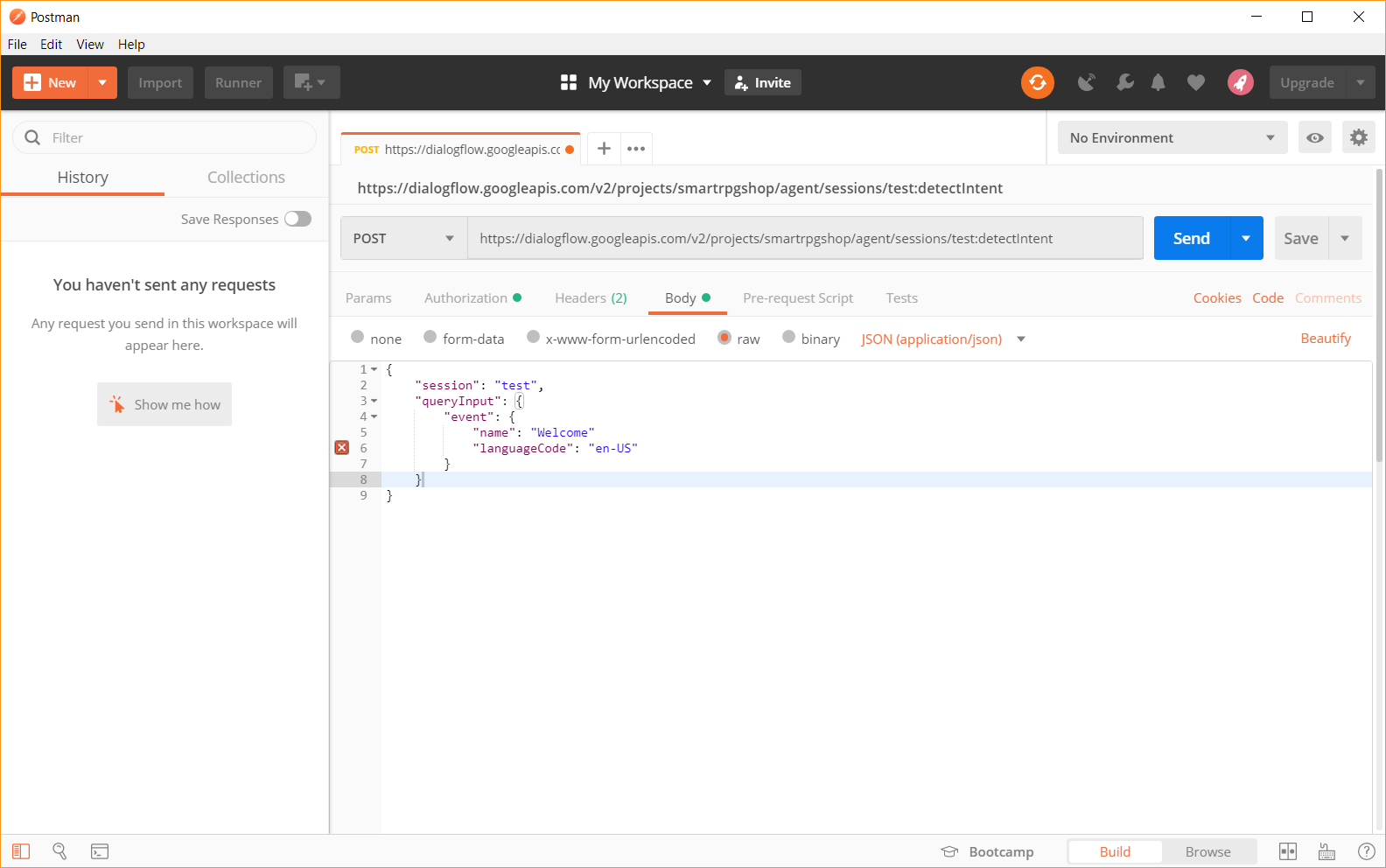This screenshot has width=1386, height=868.
Task: Collapse JSON fold arrow on line 4
Action: pyautogui.click(x=374, y=416)
